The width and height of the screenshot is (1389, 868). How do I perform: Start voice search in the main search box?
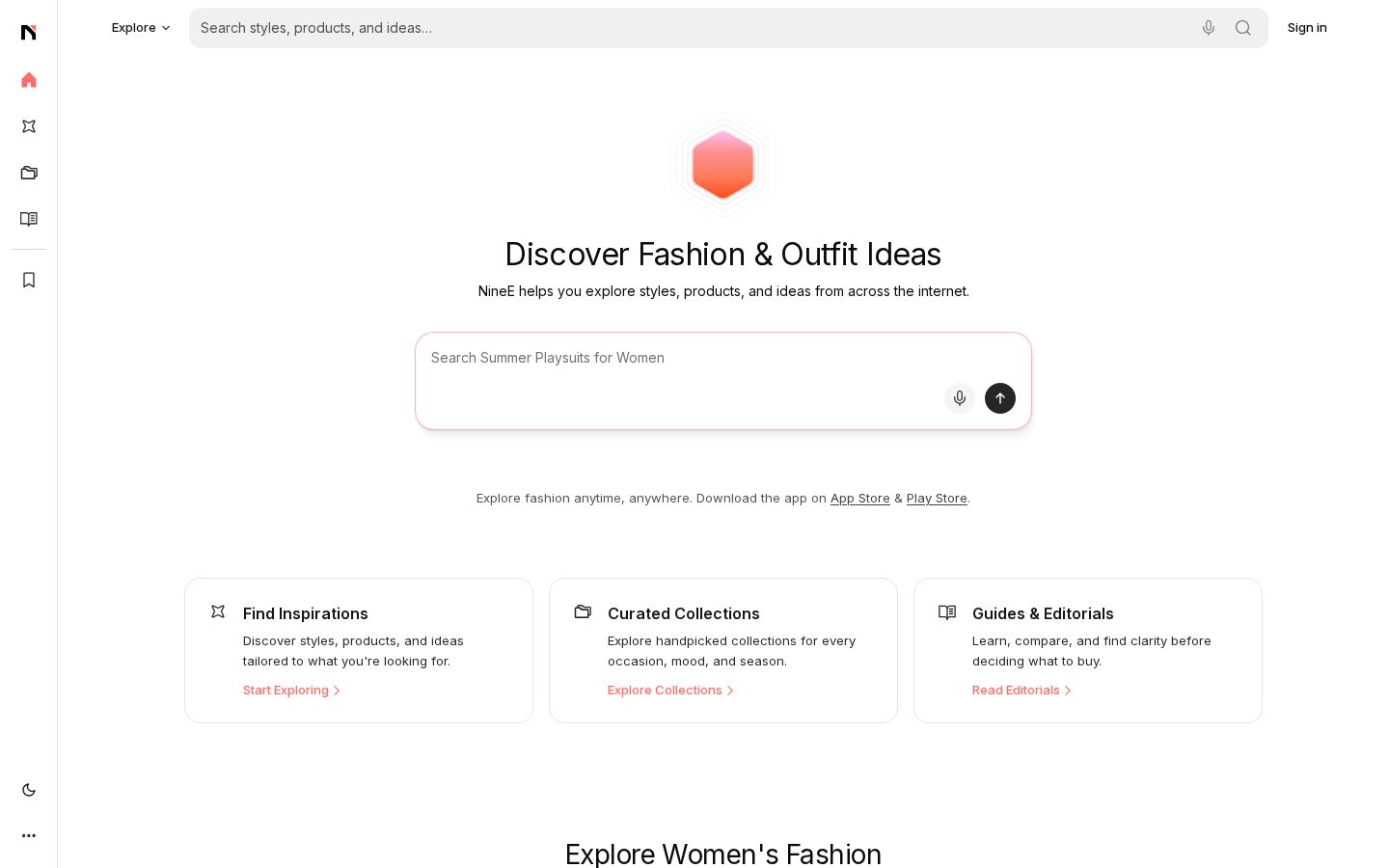[960, 398]
